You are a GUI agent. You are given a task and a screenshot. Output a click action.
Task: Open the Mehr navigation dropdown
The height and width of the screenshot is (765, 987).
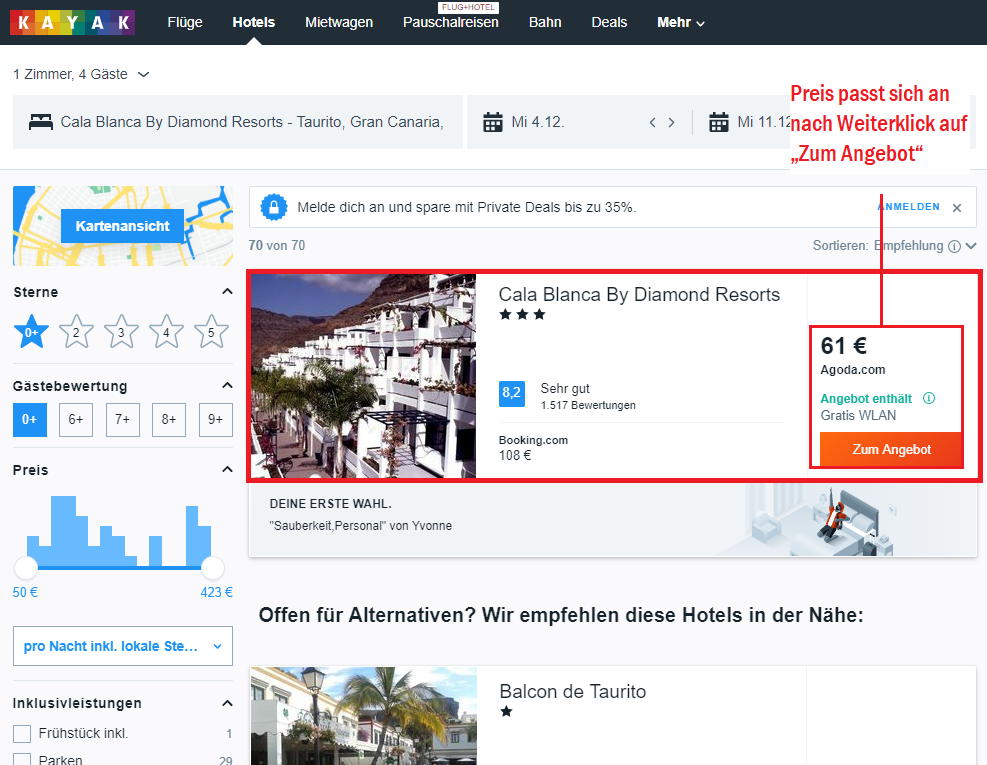click(680, 23)
